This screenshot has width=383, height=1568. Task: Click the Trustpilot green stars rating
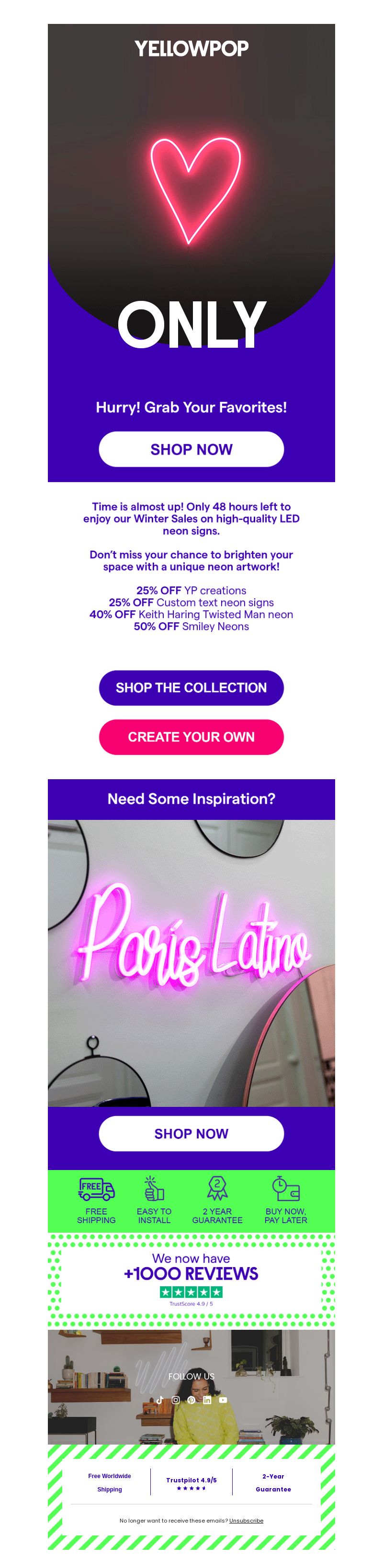(191, 1292)
